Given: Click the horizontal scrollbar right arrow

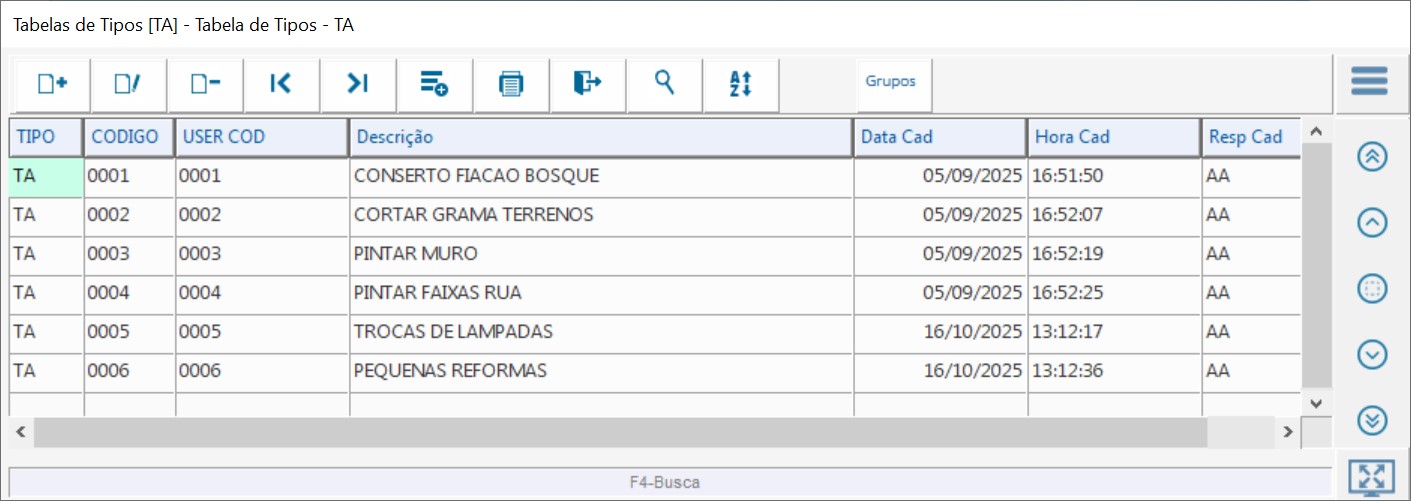Looking at the screenshot, I should [x=1289, y=432].
